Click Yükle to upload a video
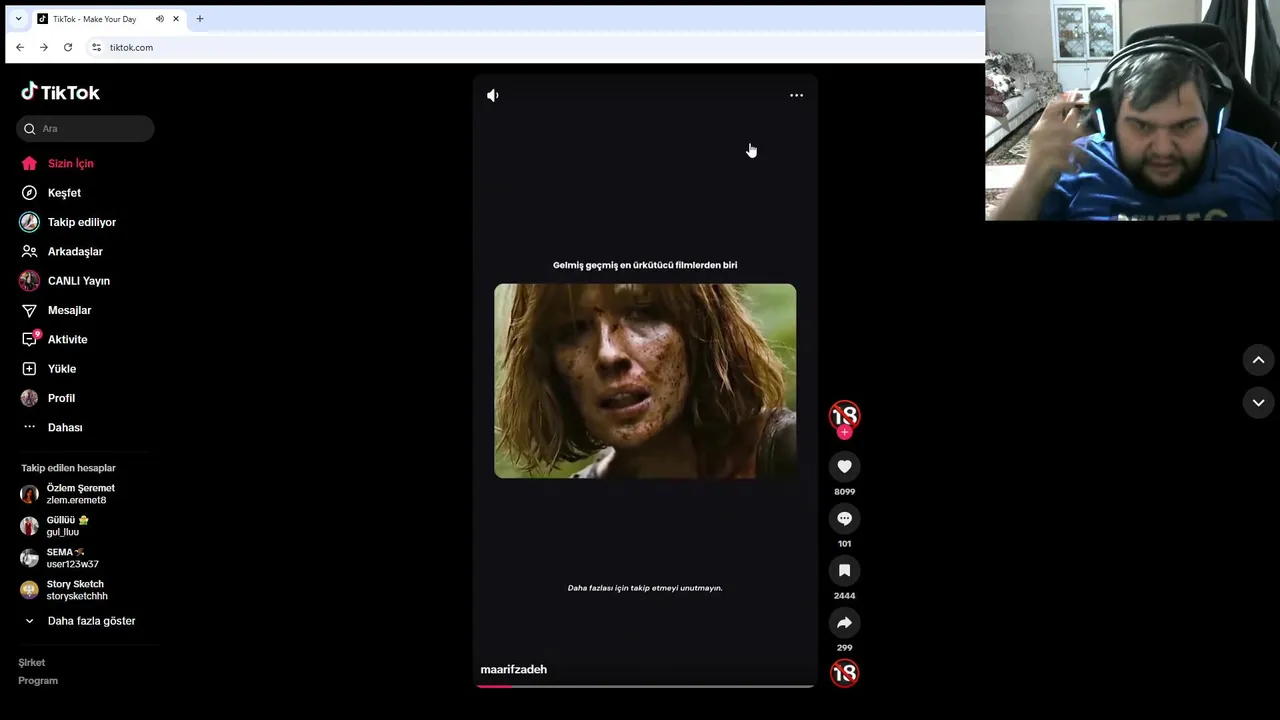This screenshot has width=1280, height=720. [x=49, y=369]
